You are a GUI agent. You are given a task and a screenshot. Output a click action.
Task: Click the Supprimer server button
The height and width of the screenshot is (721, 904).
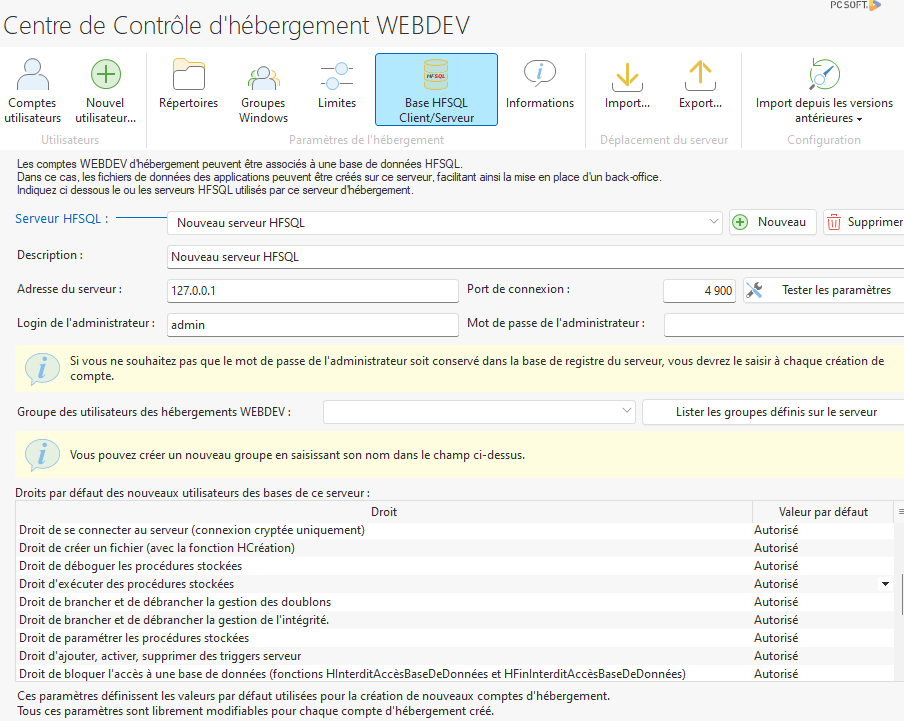864,222
